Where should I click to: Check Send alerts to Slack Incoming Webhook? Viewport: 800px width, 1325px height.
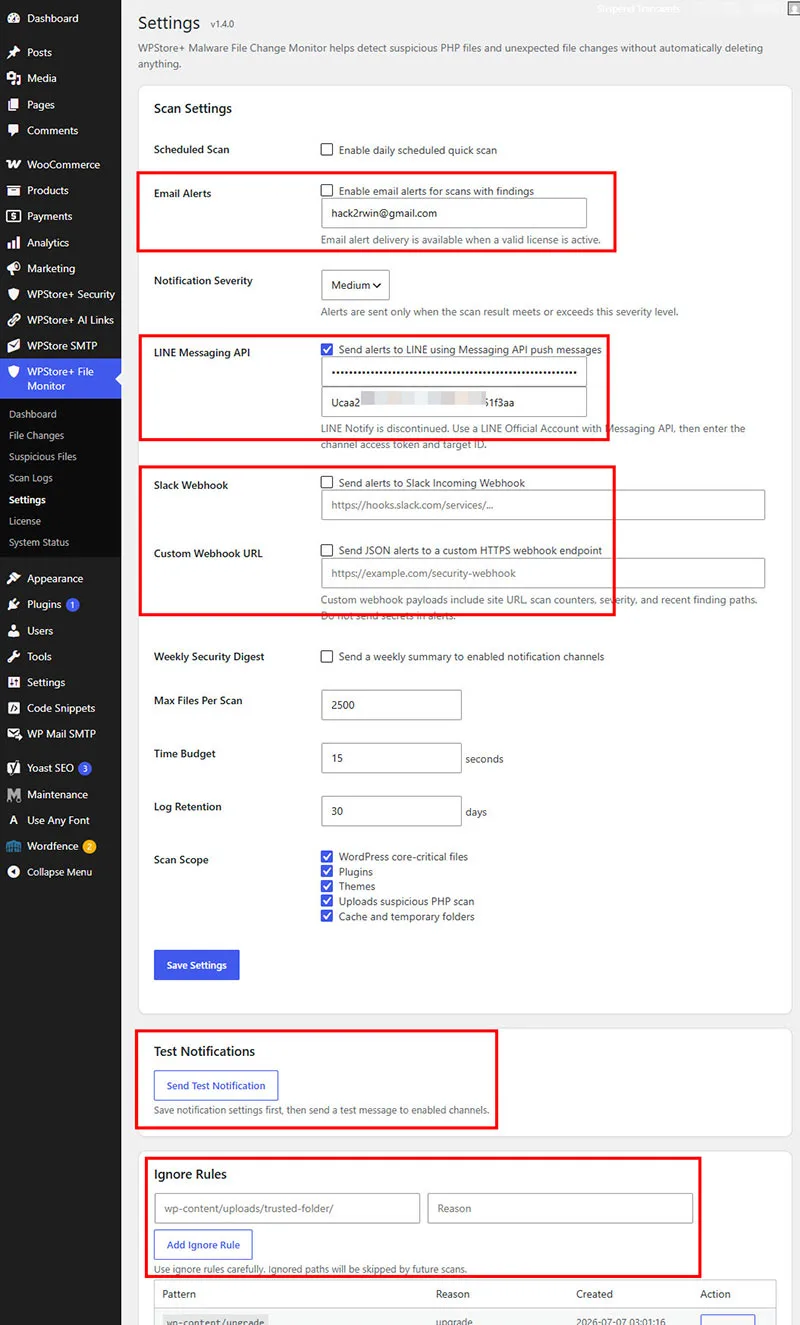click(x=327, y=482)
